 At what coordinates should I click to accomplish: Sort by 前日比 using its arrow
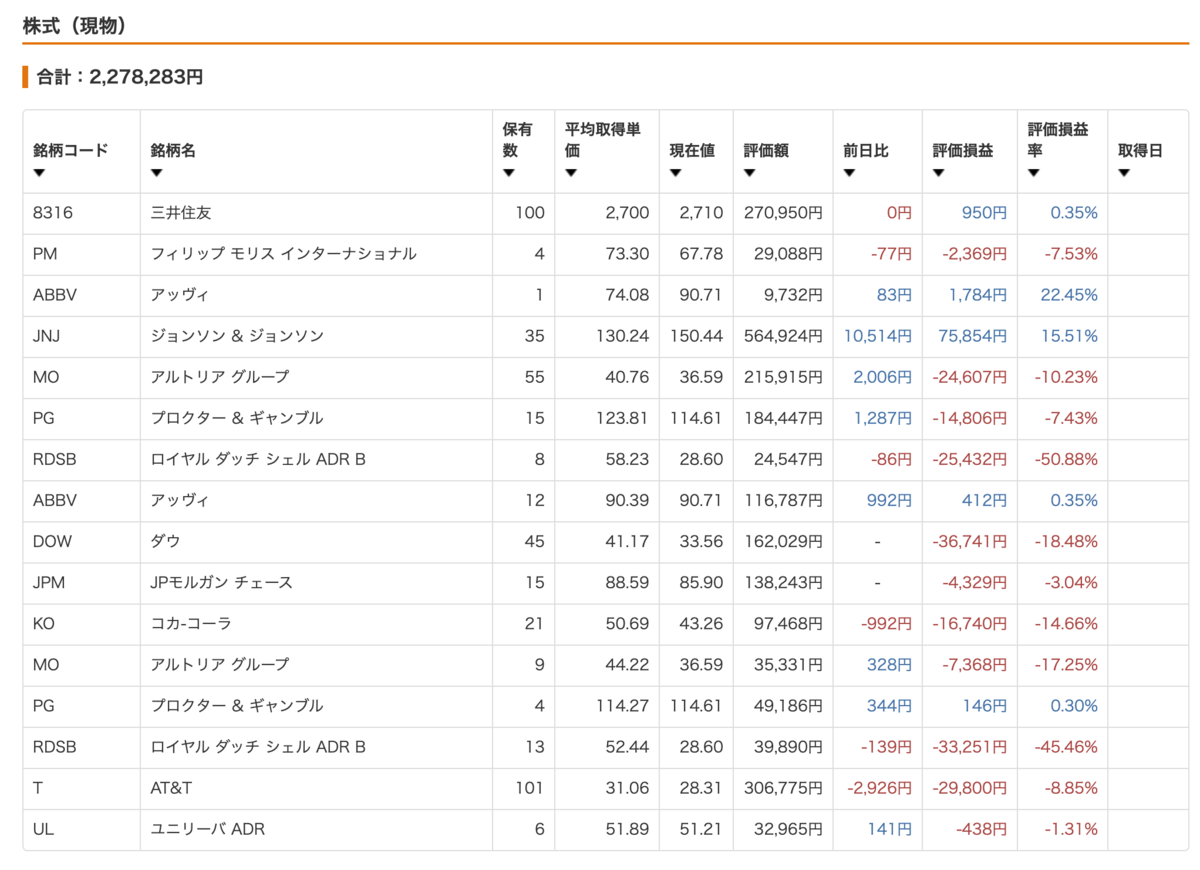click(849, 173)
